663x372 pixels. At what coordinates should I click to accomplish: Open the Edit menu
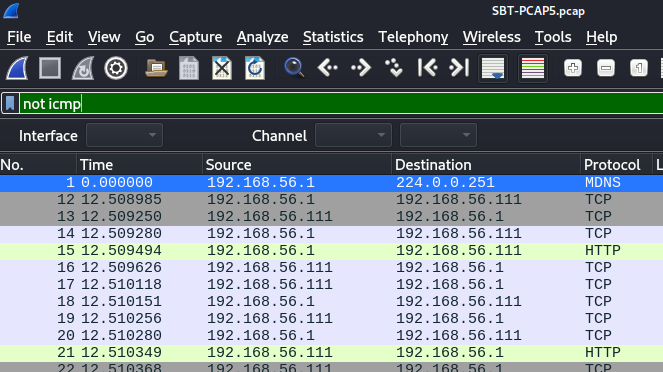tap(60, 37)
